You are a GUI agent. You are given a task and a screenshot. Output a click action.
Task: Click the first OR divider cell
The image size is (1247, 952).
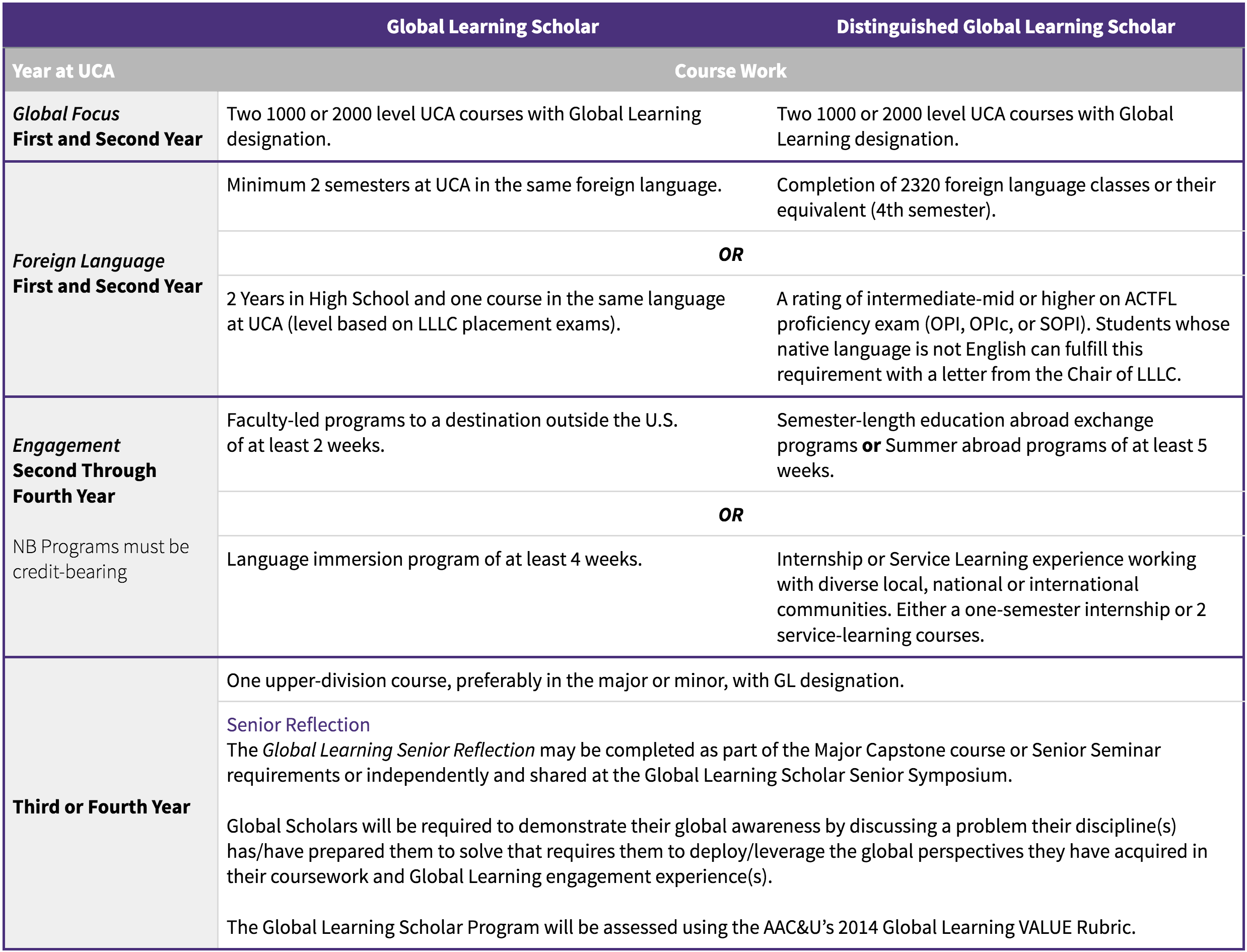(x=731, y=254)
